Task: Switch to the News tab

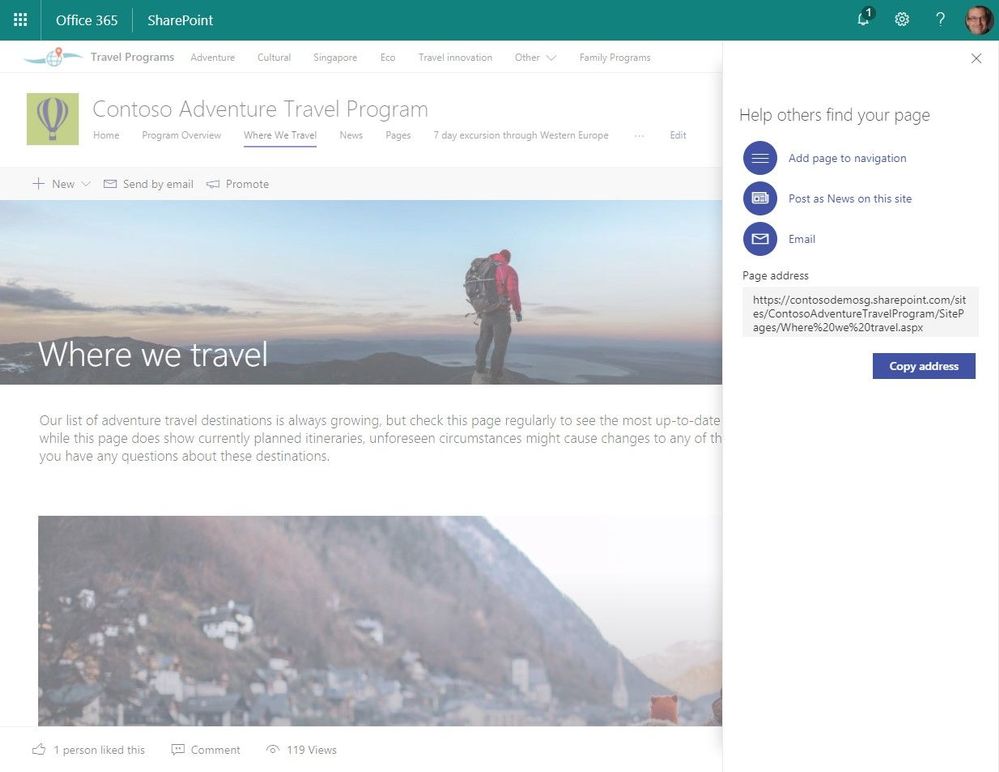Action: (x=350, y=135)
